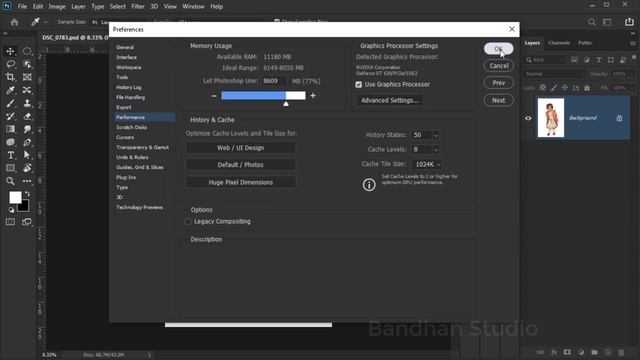Select the Clone Stamp tool
Viewport: 640px width, 360px height.
point(27,103)
